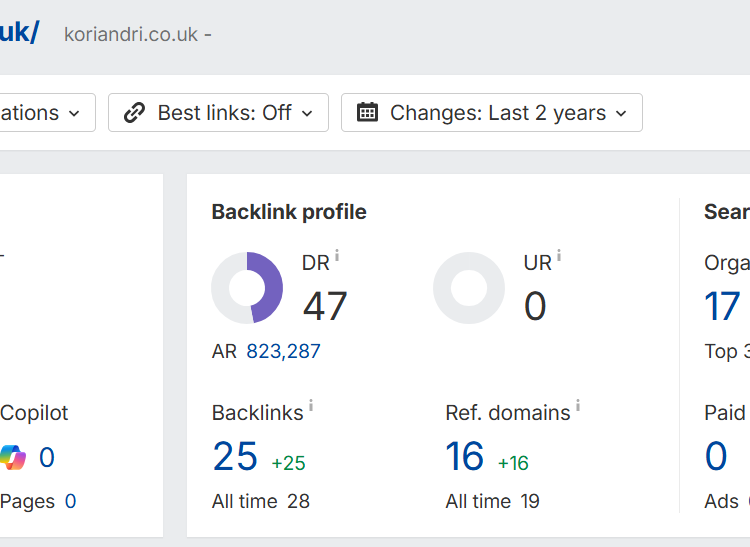The height and width of the screenshot is (547, 750).
Task: Click the purple DR donut chart
Action: click(x=247, y=288)
